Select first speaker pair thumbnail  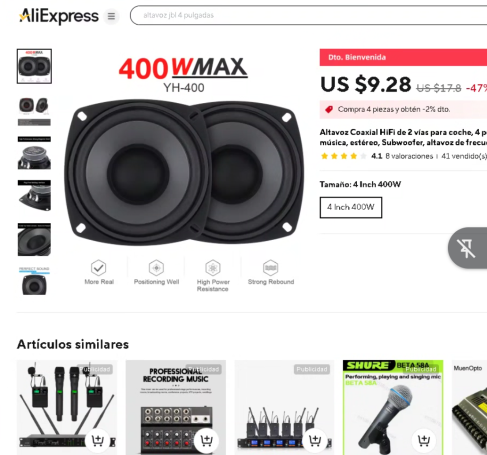coord(34,66)
